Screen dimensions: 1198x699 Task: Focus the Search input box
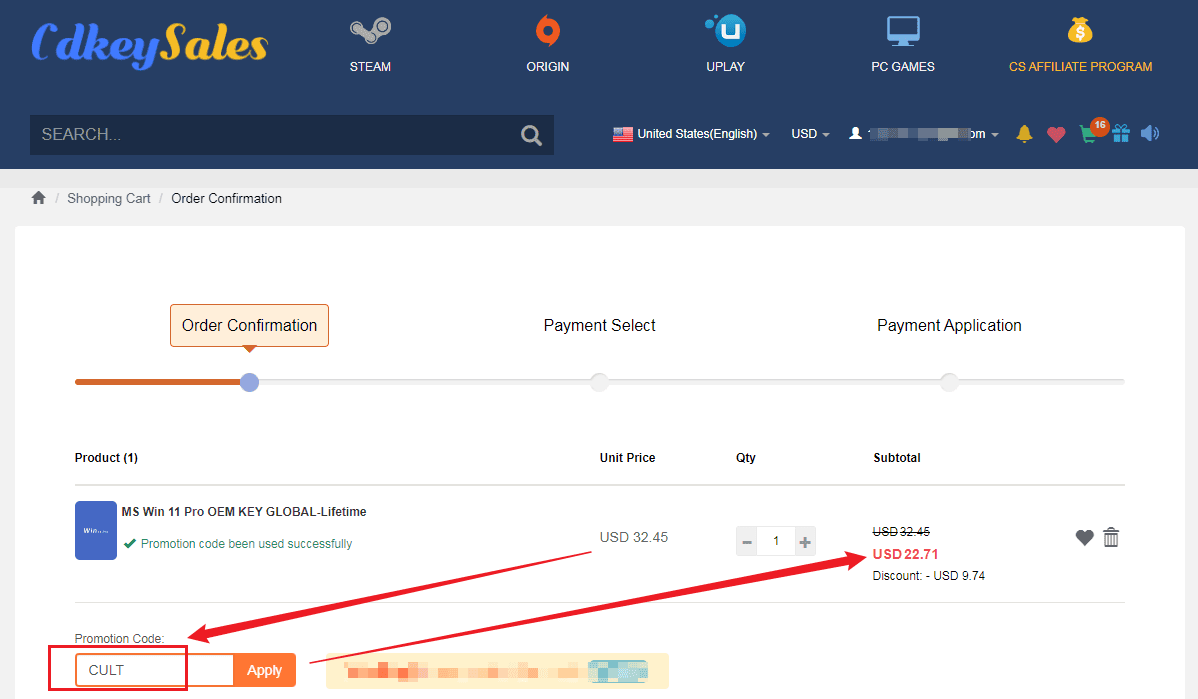pyautogui.click(x=270, y=135)
